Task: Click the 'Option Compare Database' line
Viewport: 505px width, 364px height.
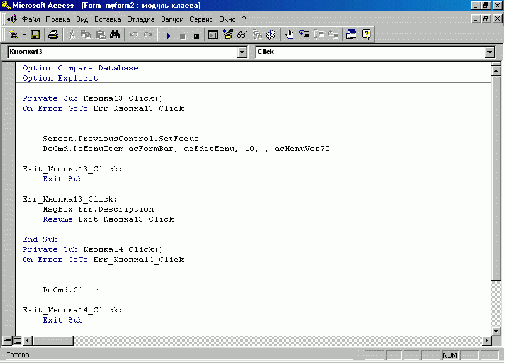Action: (80, 68)
